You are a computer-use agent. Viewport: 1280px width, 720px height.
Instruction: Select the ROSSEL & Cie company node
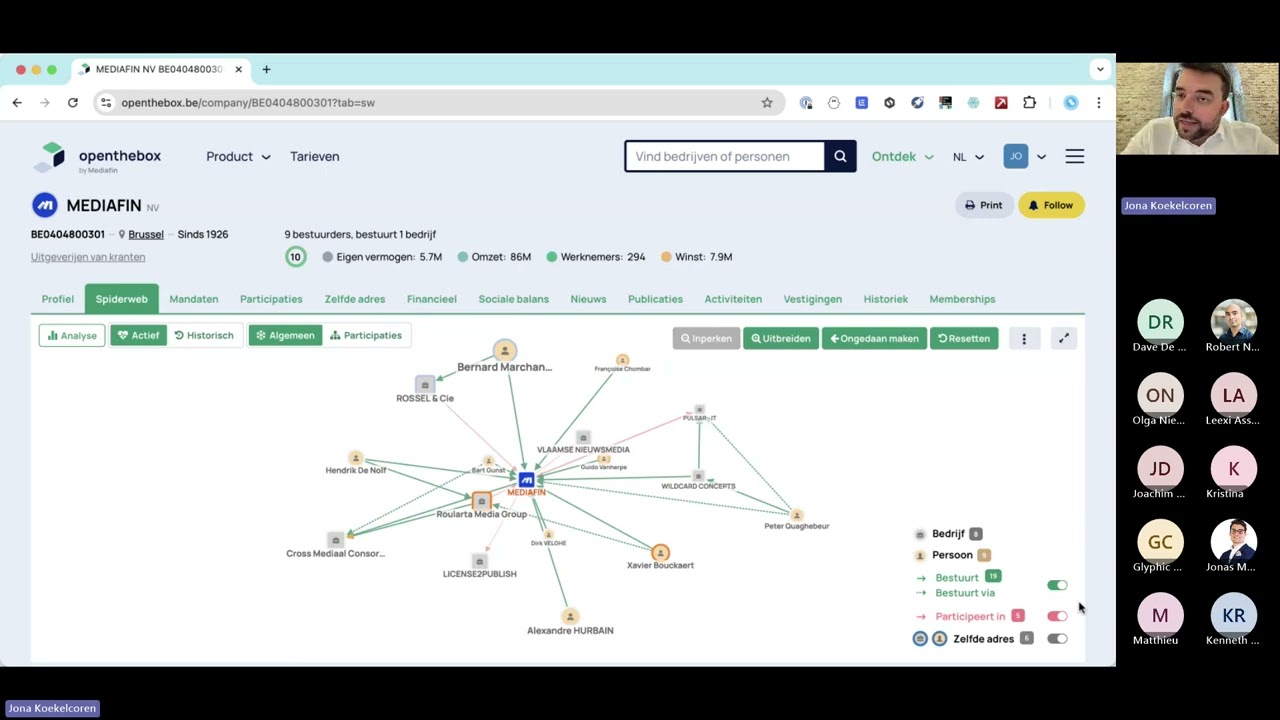pos(425,385)
